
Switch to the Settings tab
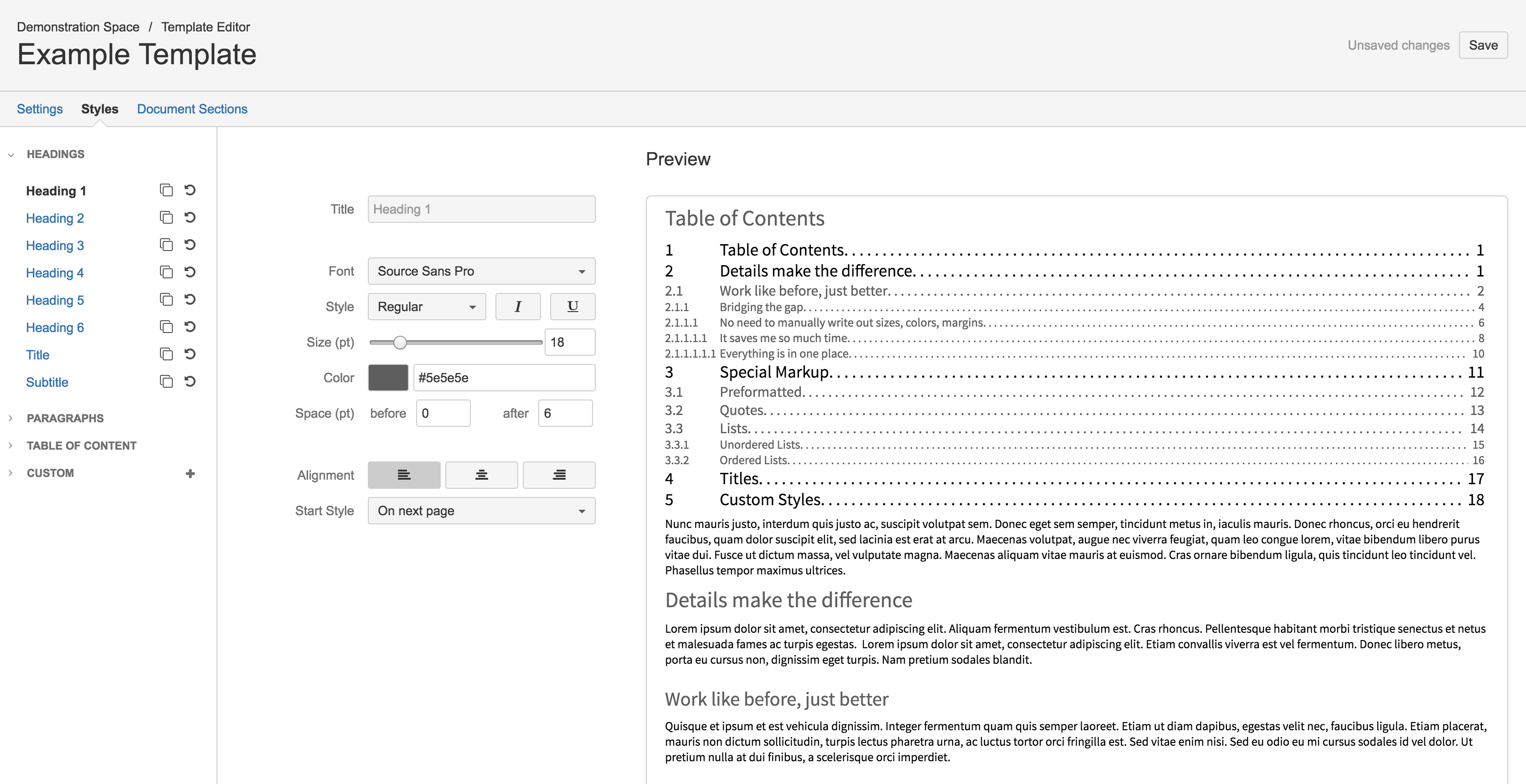pyautogui.click(x=40, y=108)
